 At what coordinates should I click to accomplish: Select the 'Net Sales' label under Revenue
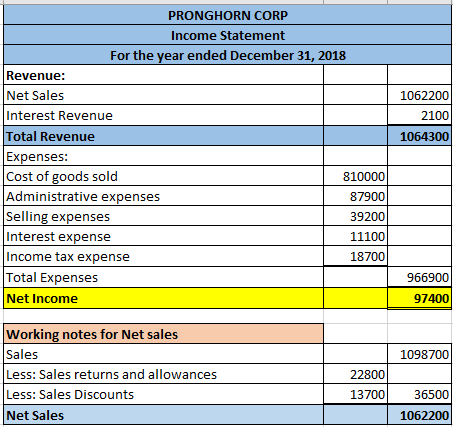click(163, 95)
